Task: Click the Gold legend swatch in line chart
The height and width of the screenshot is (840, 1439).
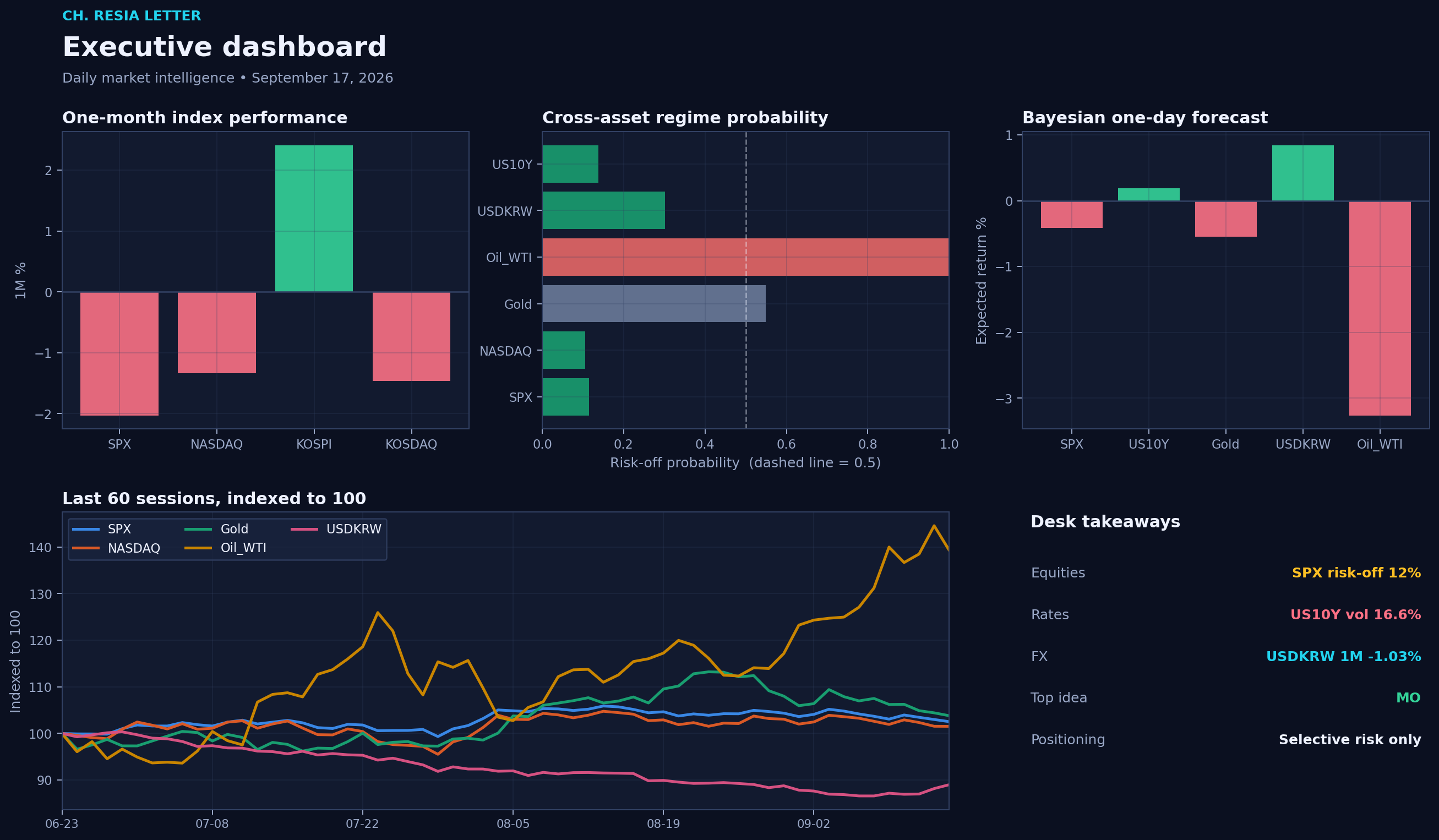Action: click(x=198, y=530)
